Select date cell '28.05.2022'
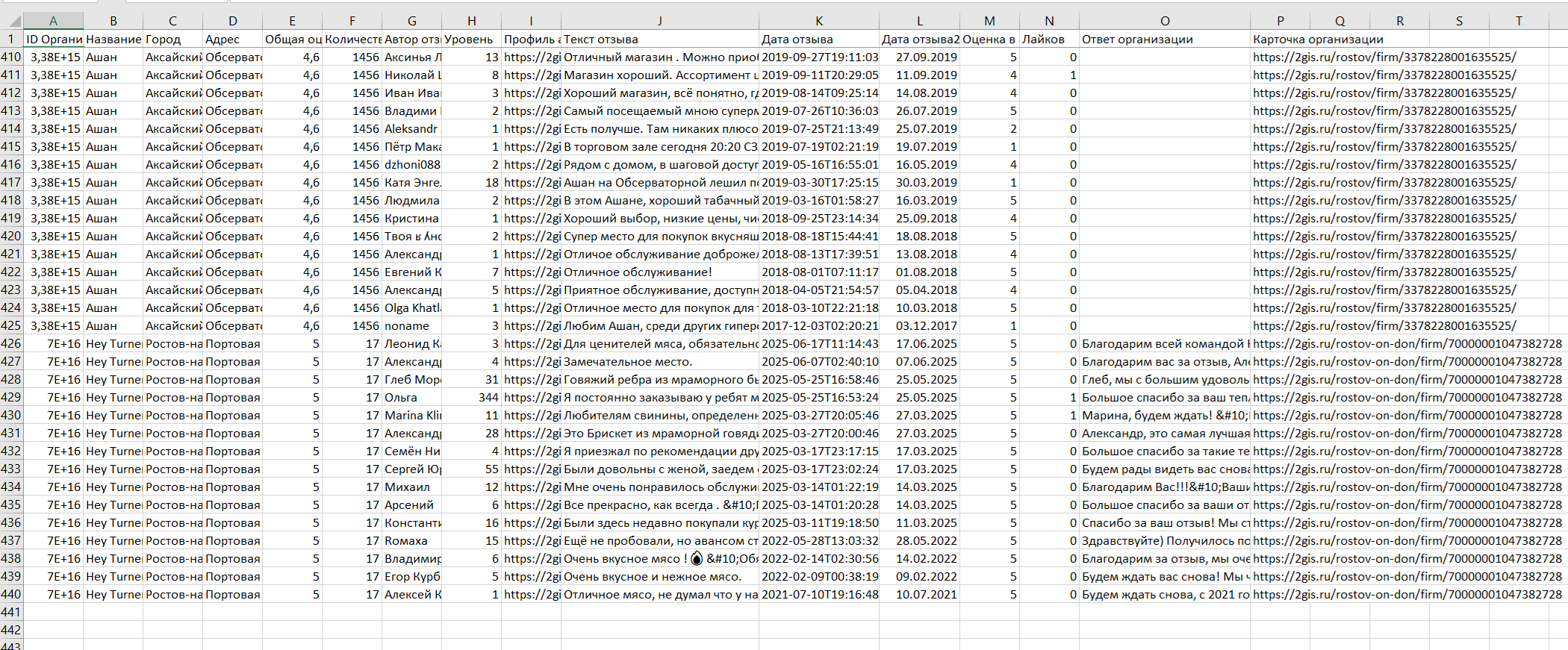This screenshot has height=650, width=1568. point(919,540)
